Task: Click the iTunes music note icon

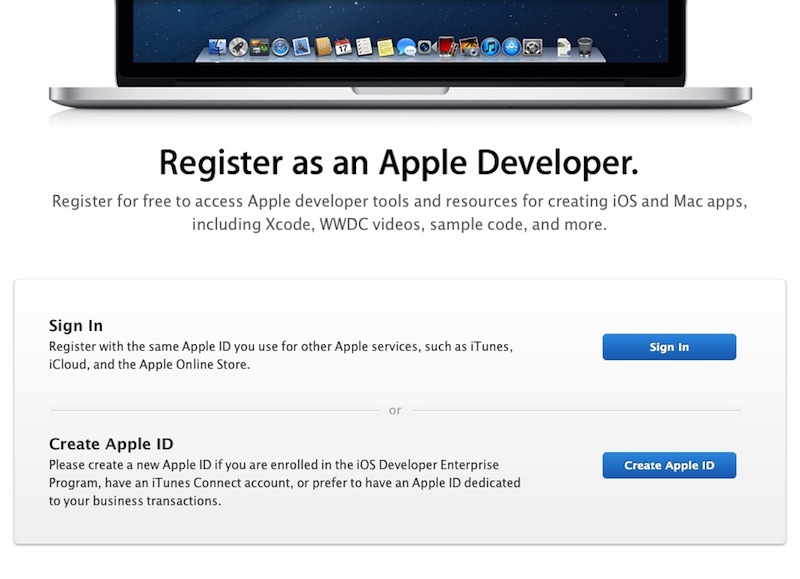Action: 489,46
